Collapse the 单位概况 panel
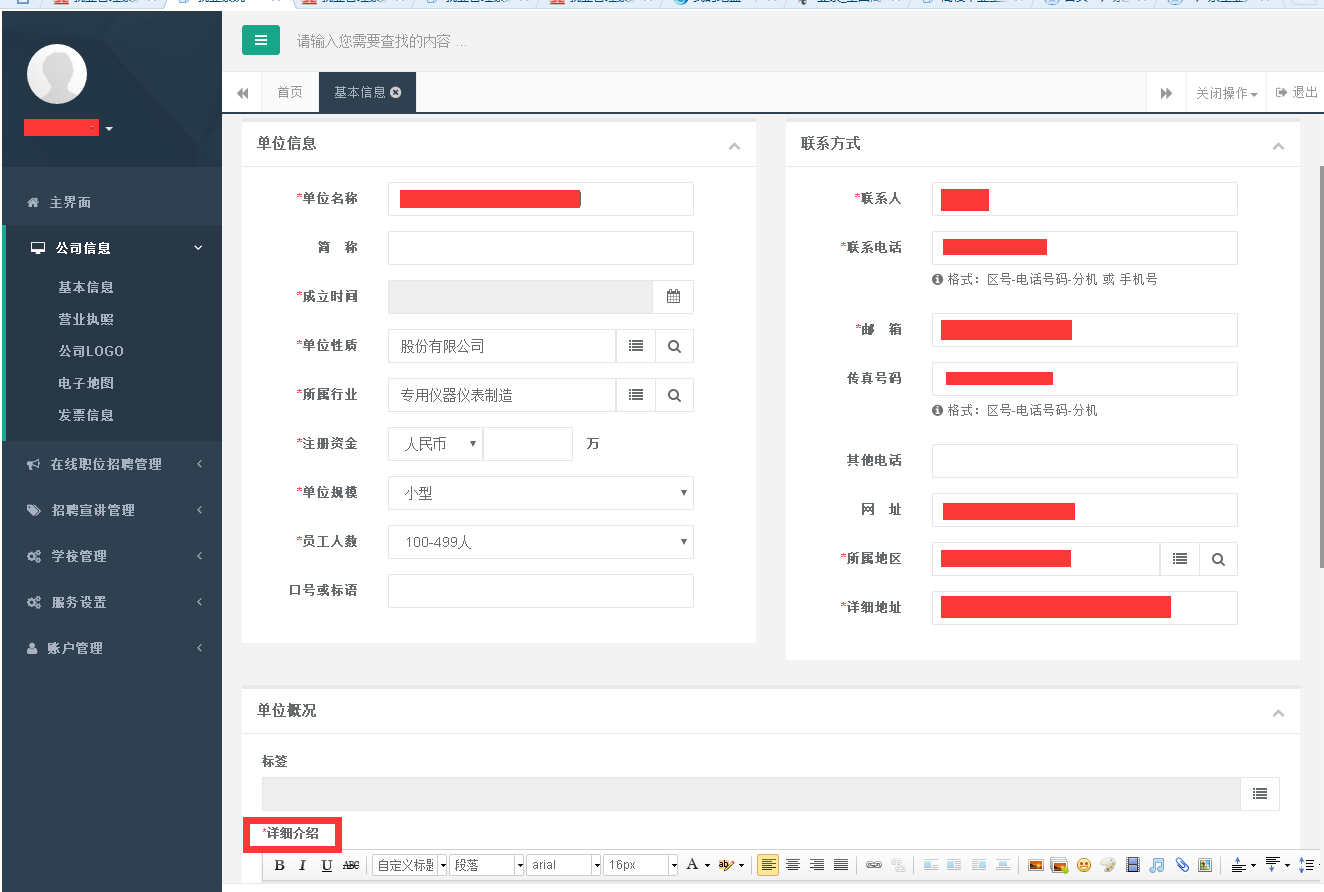The width and height of the screenshot is (1324, 892). [1278, 713]
